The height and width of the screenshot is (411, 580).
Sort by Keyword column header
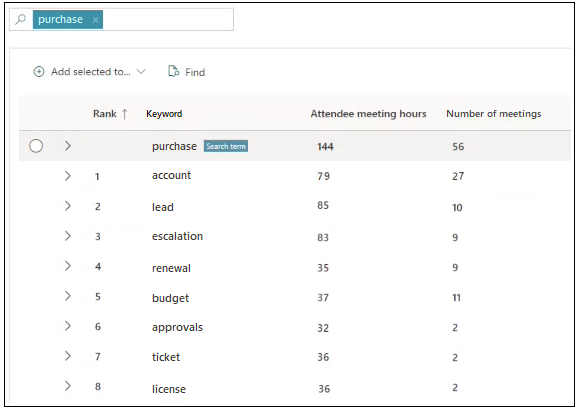pyautogui.click(x=164, y=114)
